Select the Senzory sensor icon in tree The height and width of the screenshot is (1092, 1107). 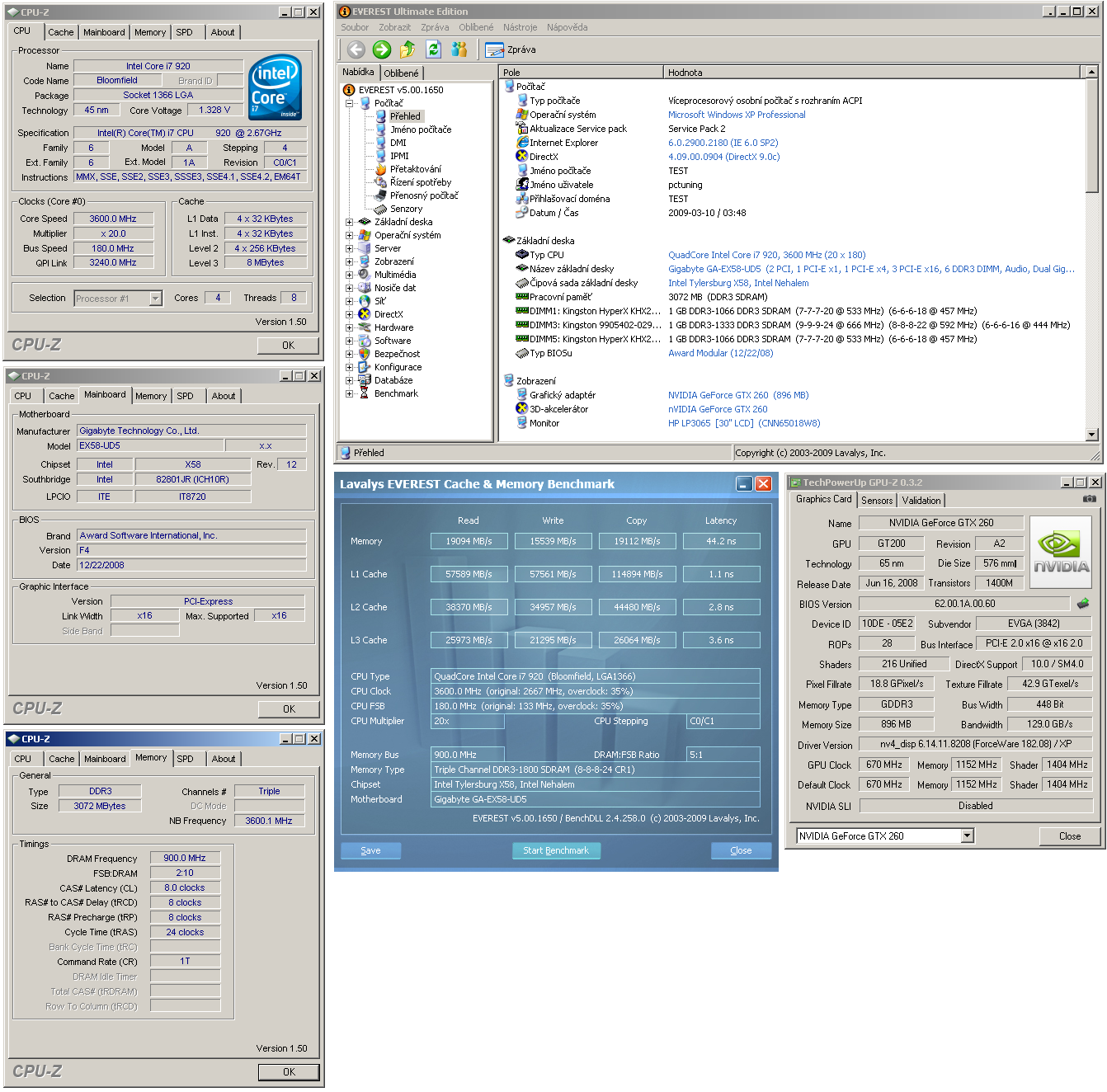tap(380, 209)
